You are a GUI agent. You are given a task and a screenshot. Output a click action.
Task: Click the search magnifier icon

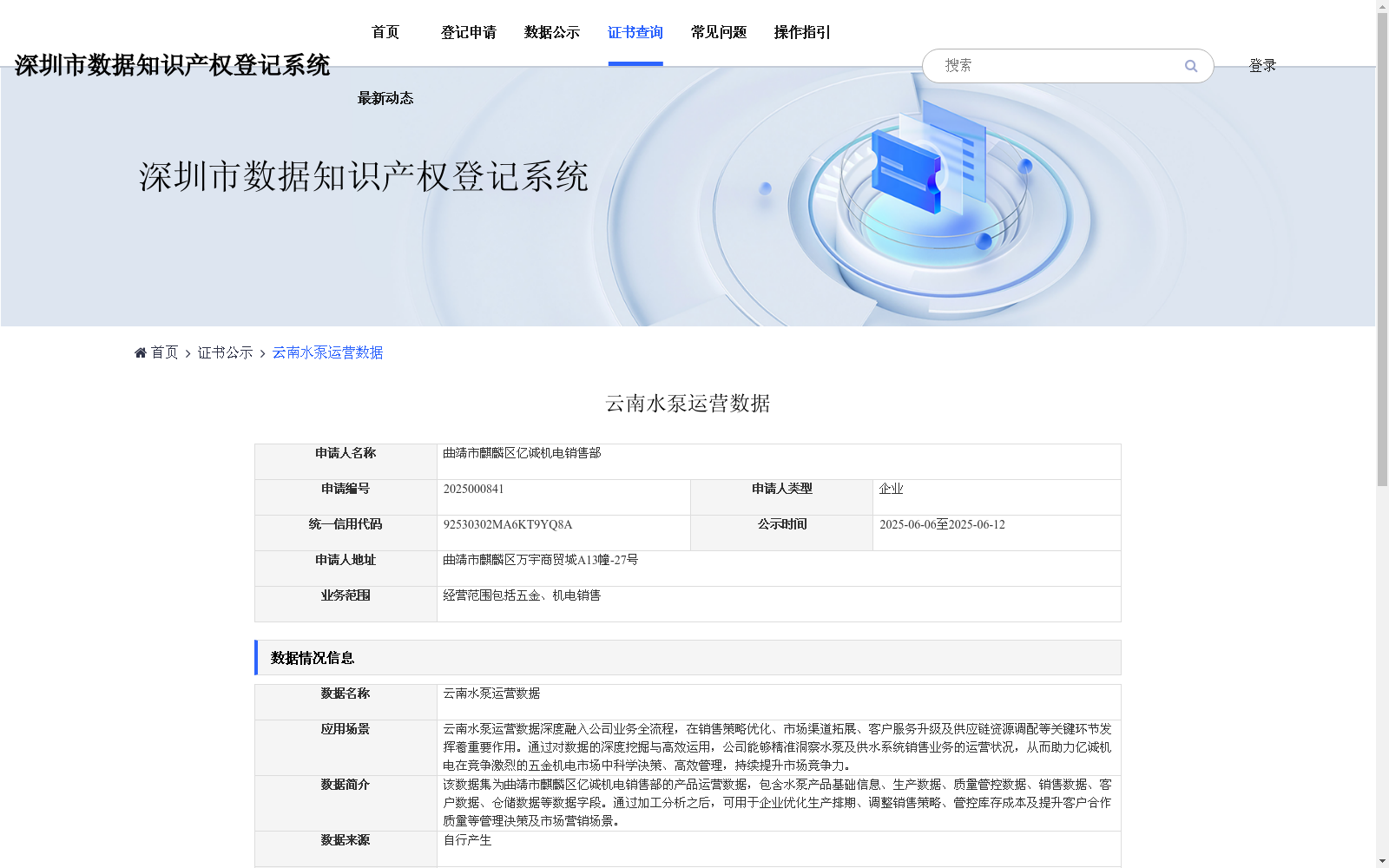click(x=1191, y=66)
